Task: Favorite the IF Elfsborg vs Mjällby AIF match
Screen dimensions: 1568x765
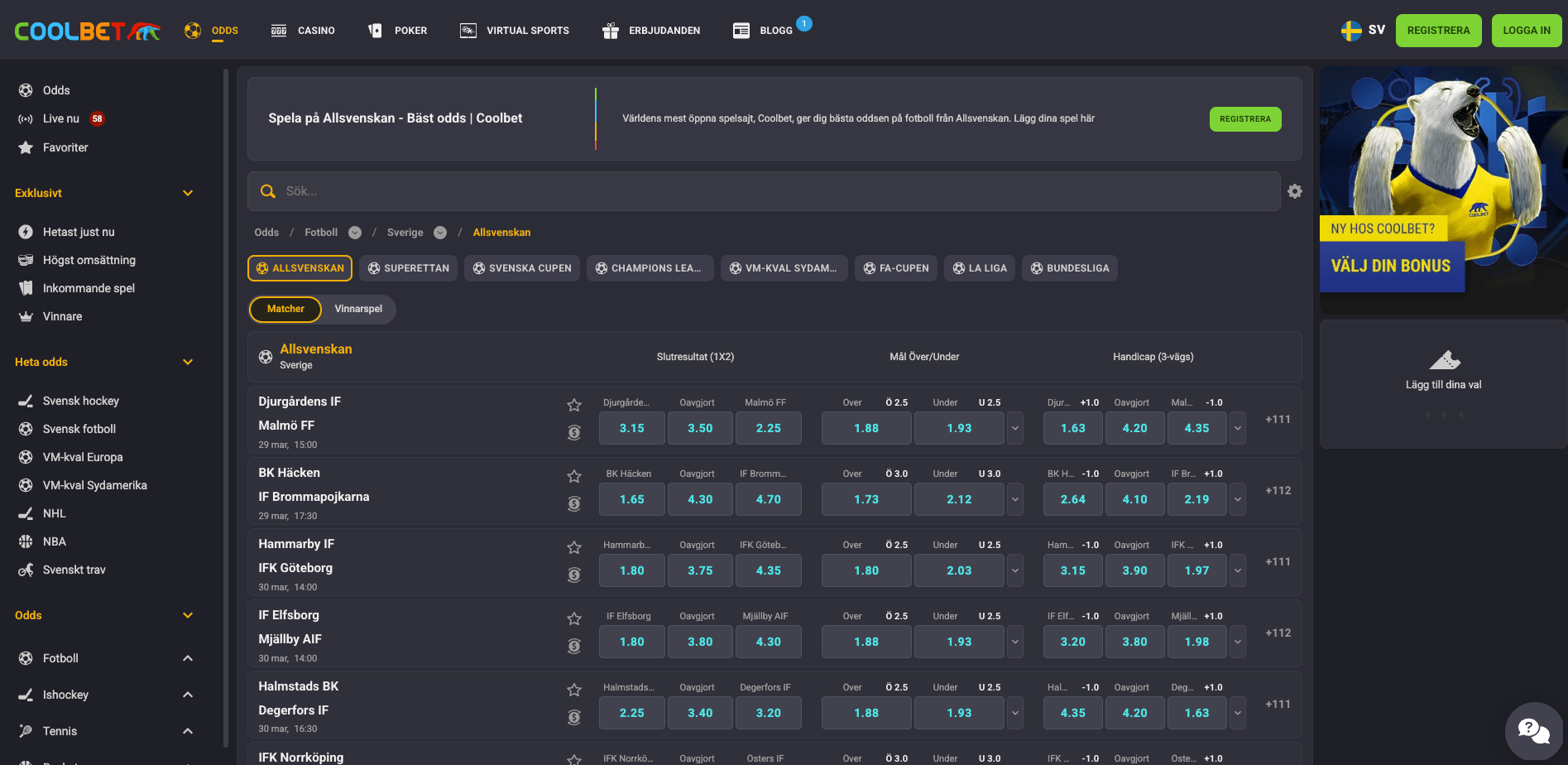Action: click(574, 618)
